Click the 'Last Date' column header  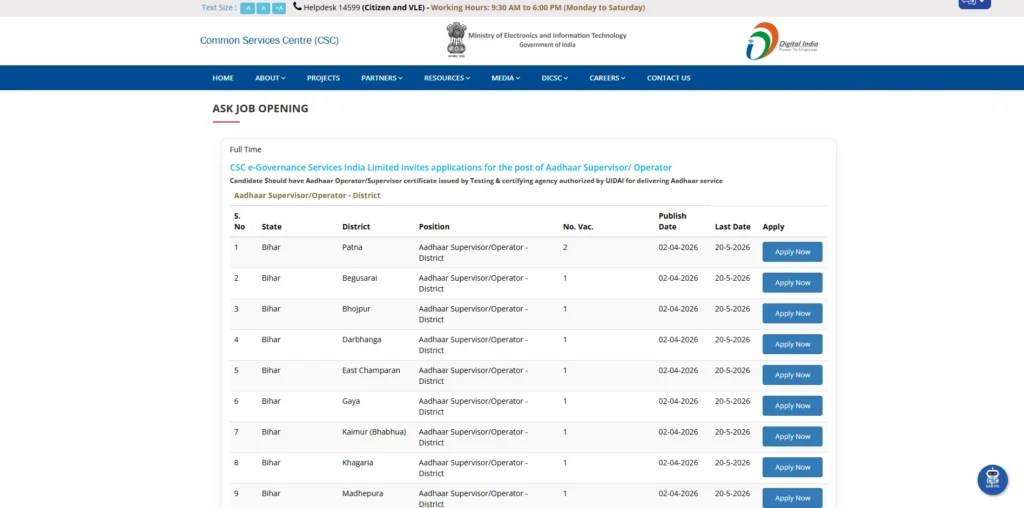click(x=733, y=227)
